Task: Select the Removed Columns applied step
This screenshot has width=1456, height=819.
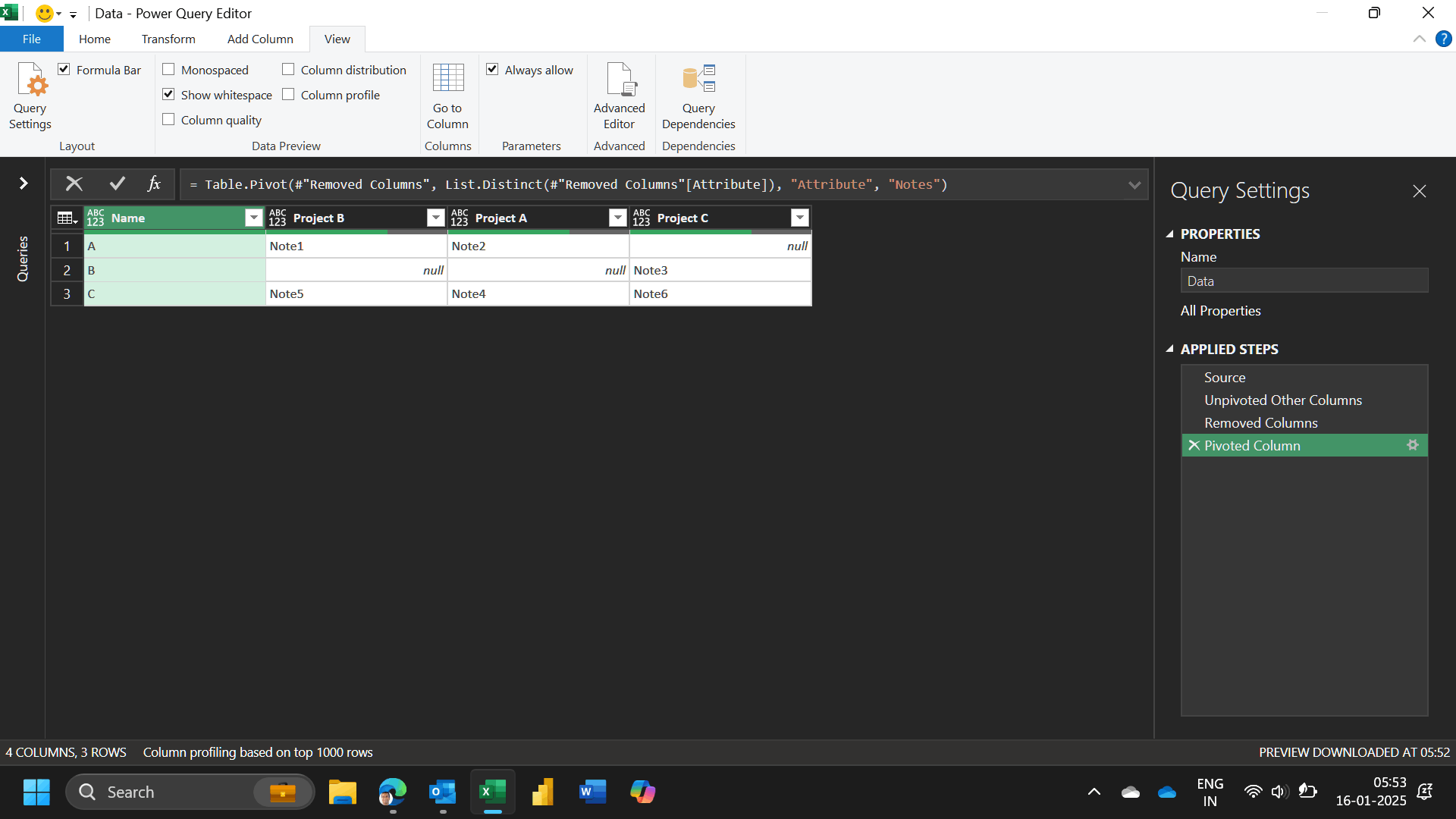Action: pos(1260,423)
